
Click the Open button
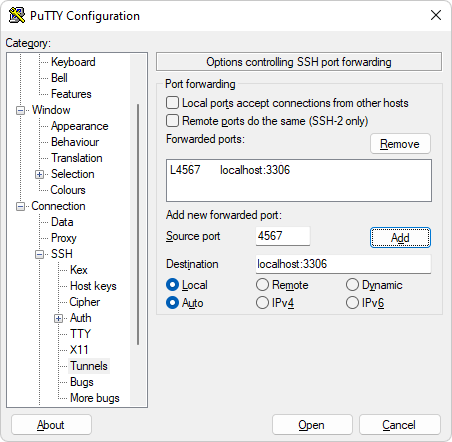[312, 425]
